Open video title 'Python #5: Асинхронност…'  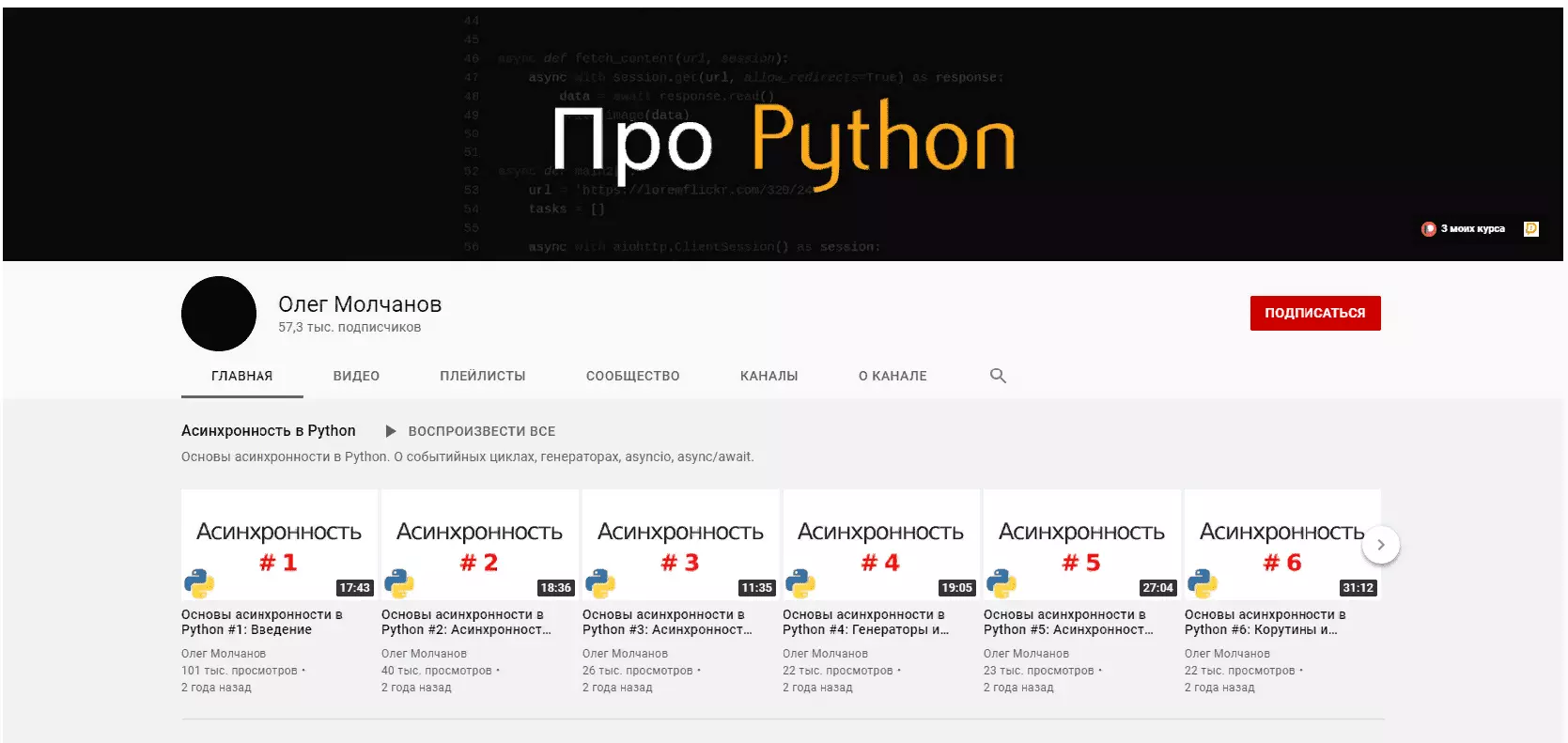point(1067,622)
